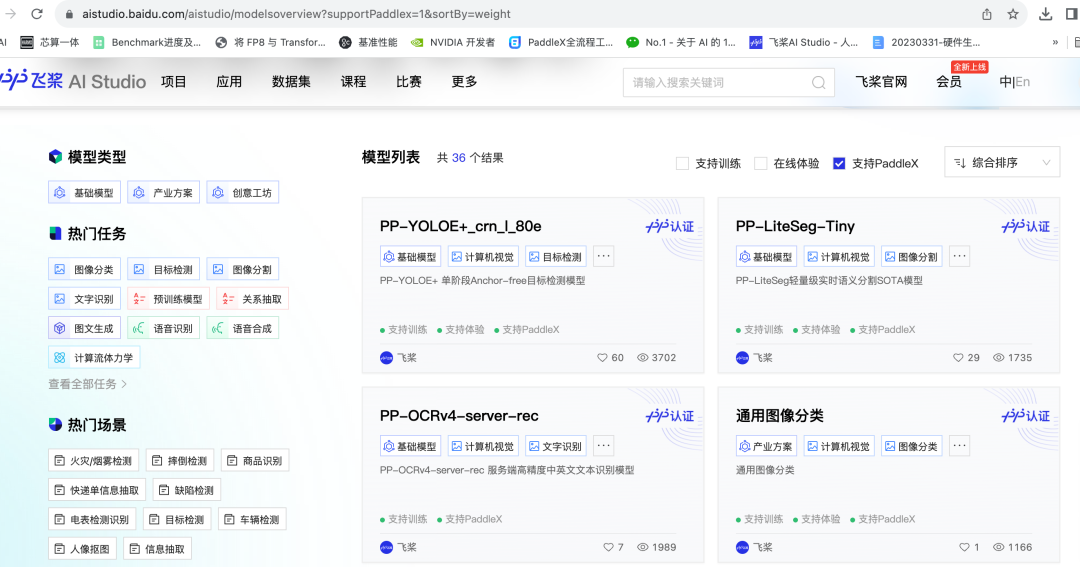The width and height of the screenshot is (1080, 567).
Task: Click 飞桨 author avatar on PP-LiteSeg-Tiny card
Action: [742, 358]
